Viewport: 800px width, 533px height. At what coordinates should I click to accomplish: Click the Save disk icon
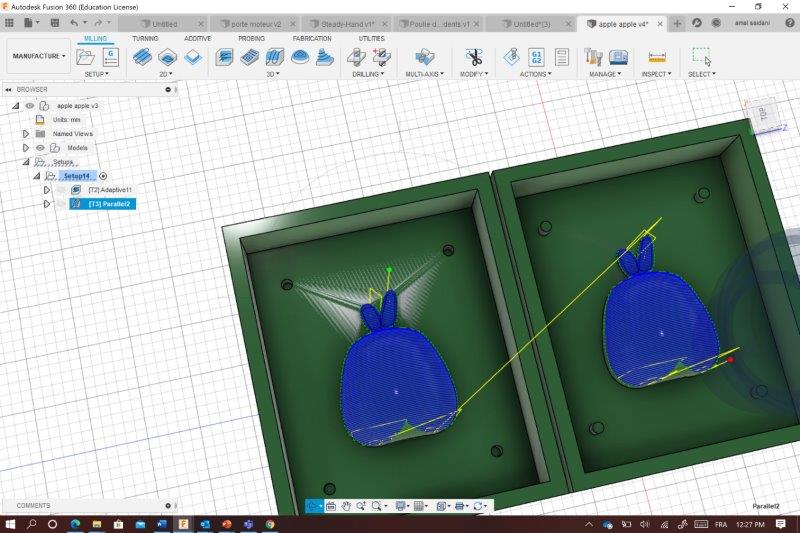coord(55,23)
